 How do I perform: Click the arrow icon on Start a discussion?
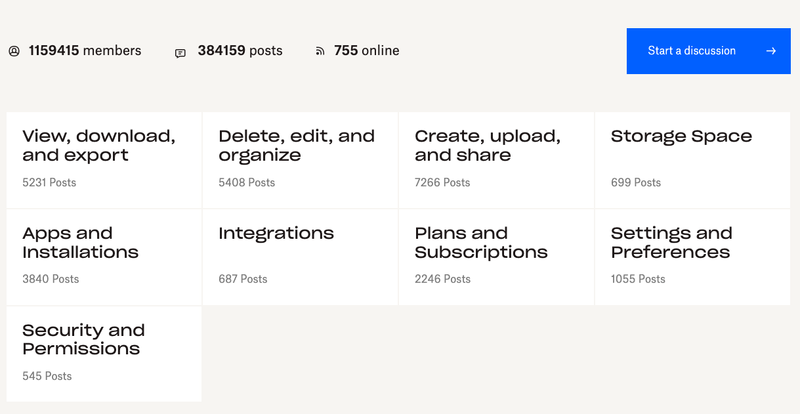coord(771,51)
